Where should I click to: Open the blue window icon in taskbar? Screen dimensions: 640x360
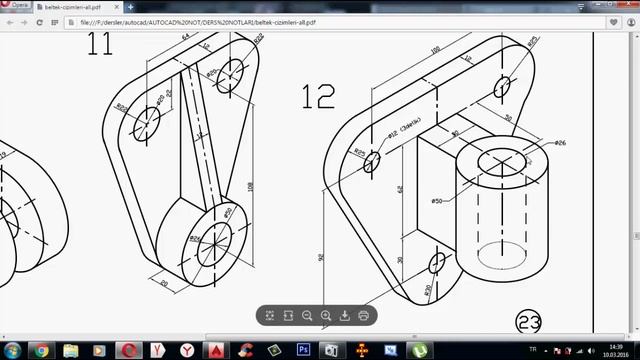pos(390,351)
